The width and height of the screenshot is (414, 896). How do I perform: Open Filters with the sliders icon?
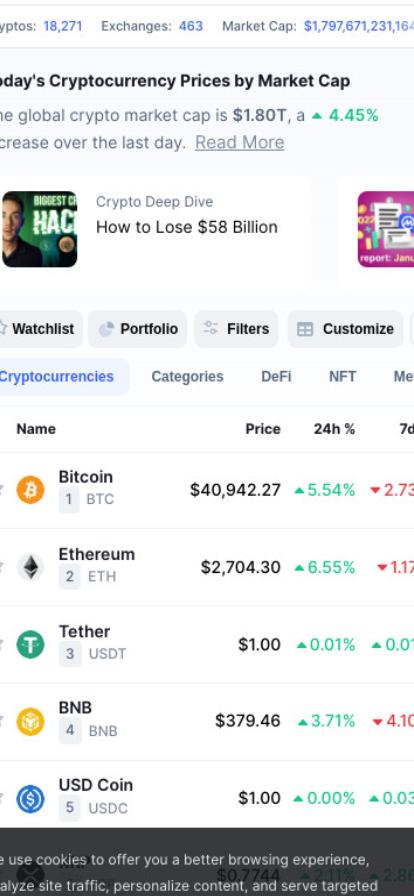(x=236, y=329)
